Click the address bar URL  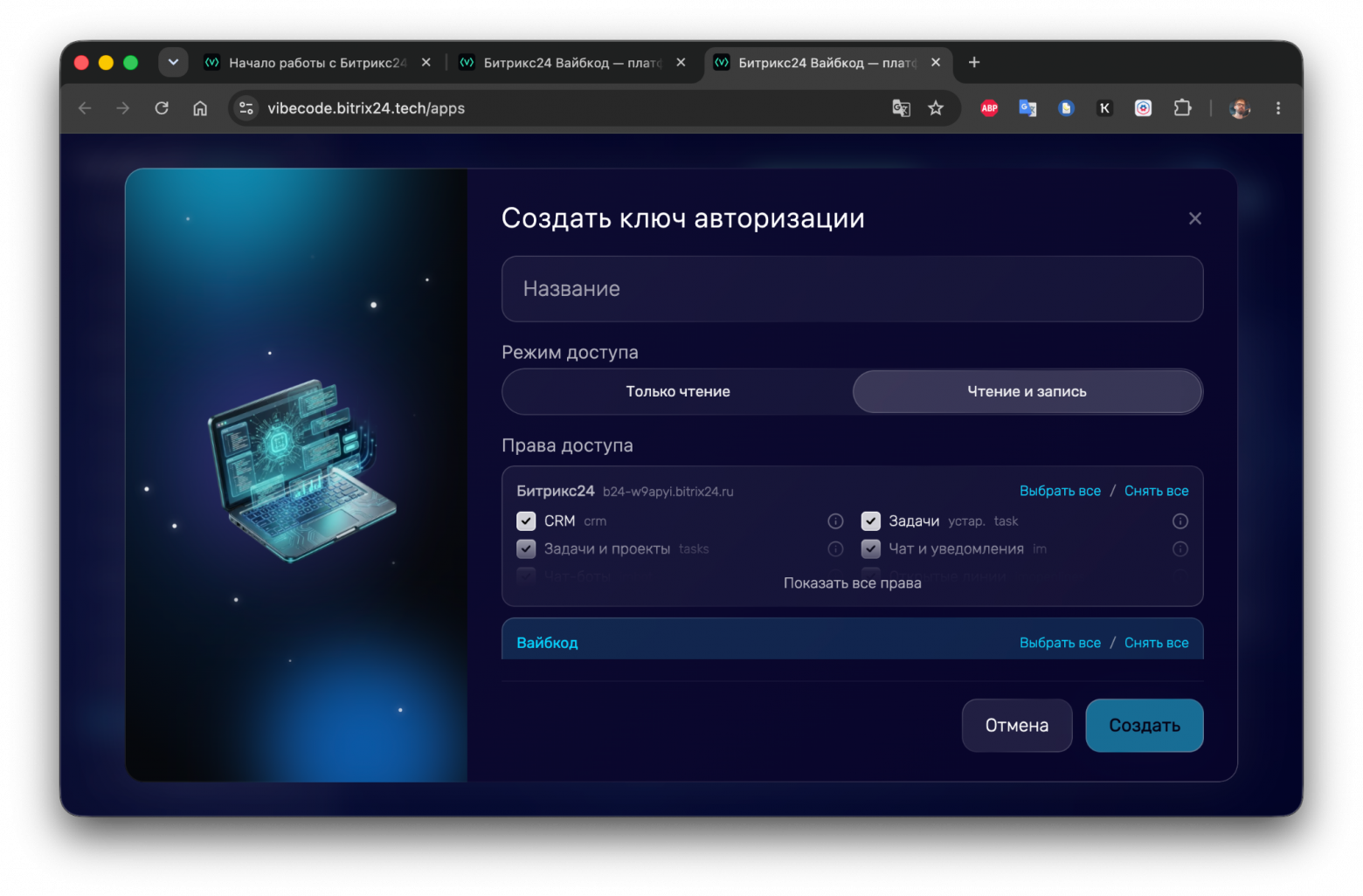[366, 108]
